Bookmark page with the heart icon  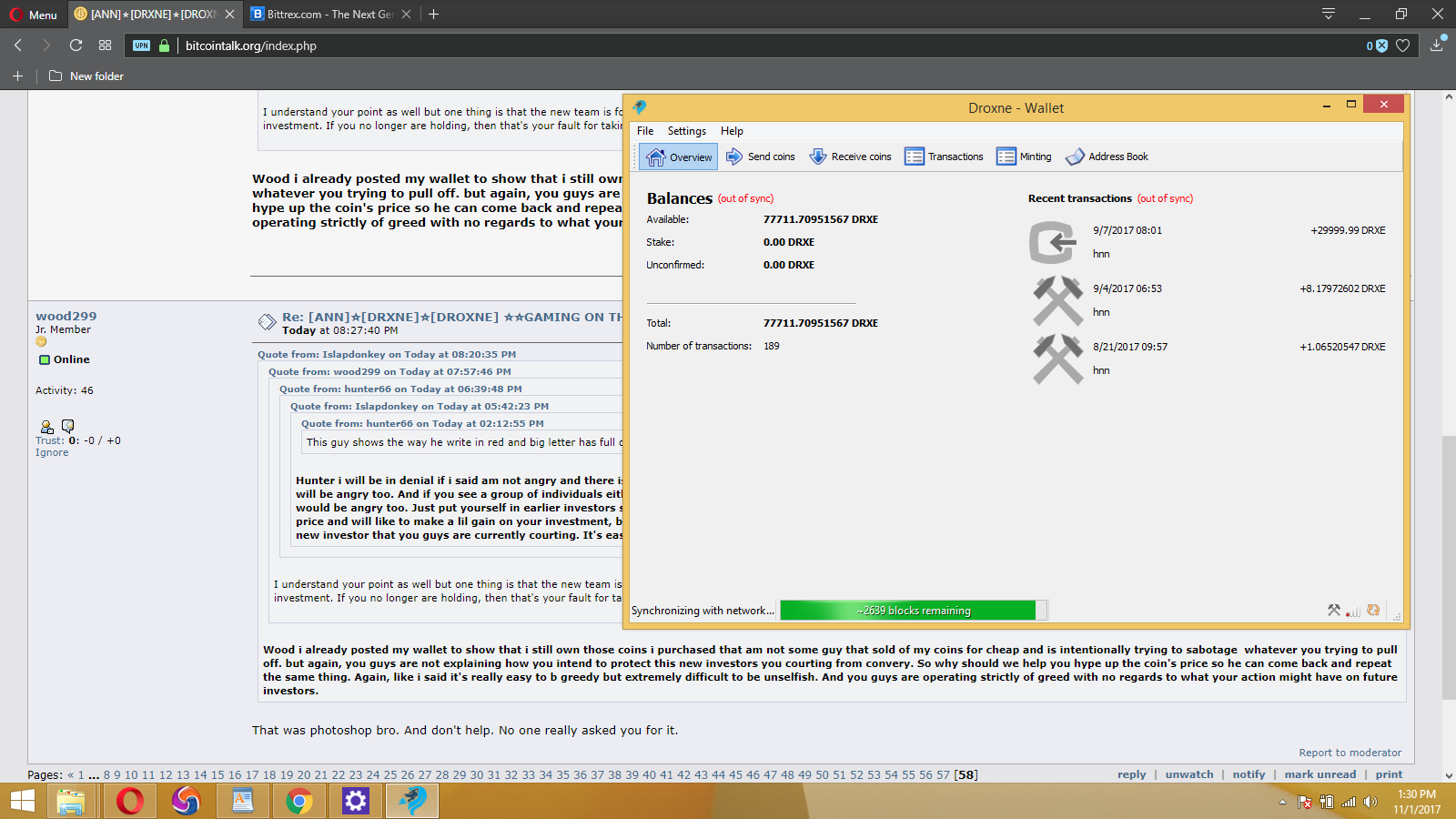point(1403,45)
